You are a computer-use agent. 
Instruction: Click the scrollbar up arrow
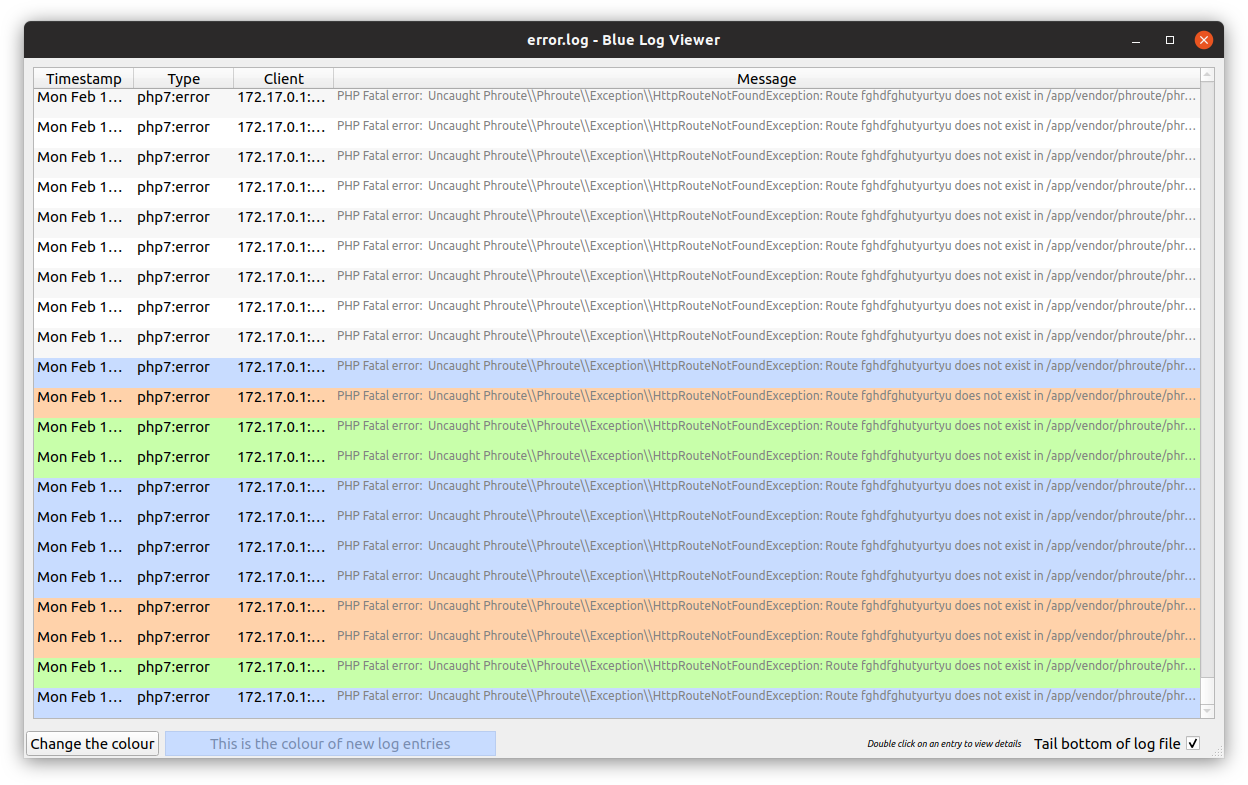point(1207,75)
